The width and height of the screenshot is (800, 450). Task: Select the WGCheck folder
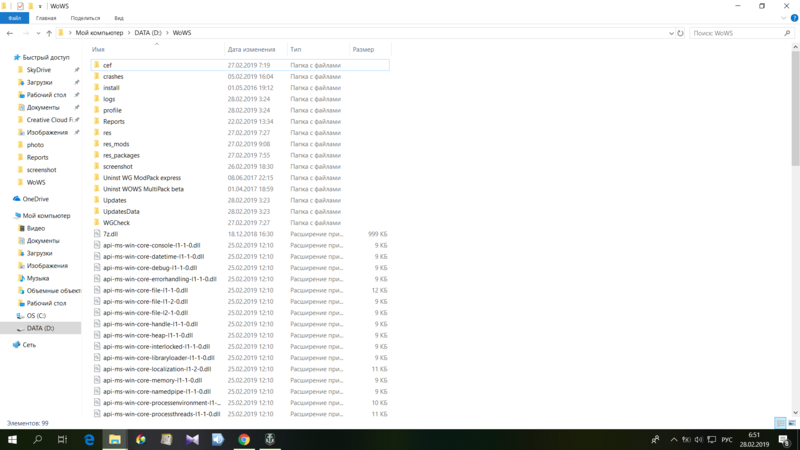240,223
